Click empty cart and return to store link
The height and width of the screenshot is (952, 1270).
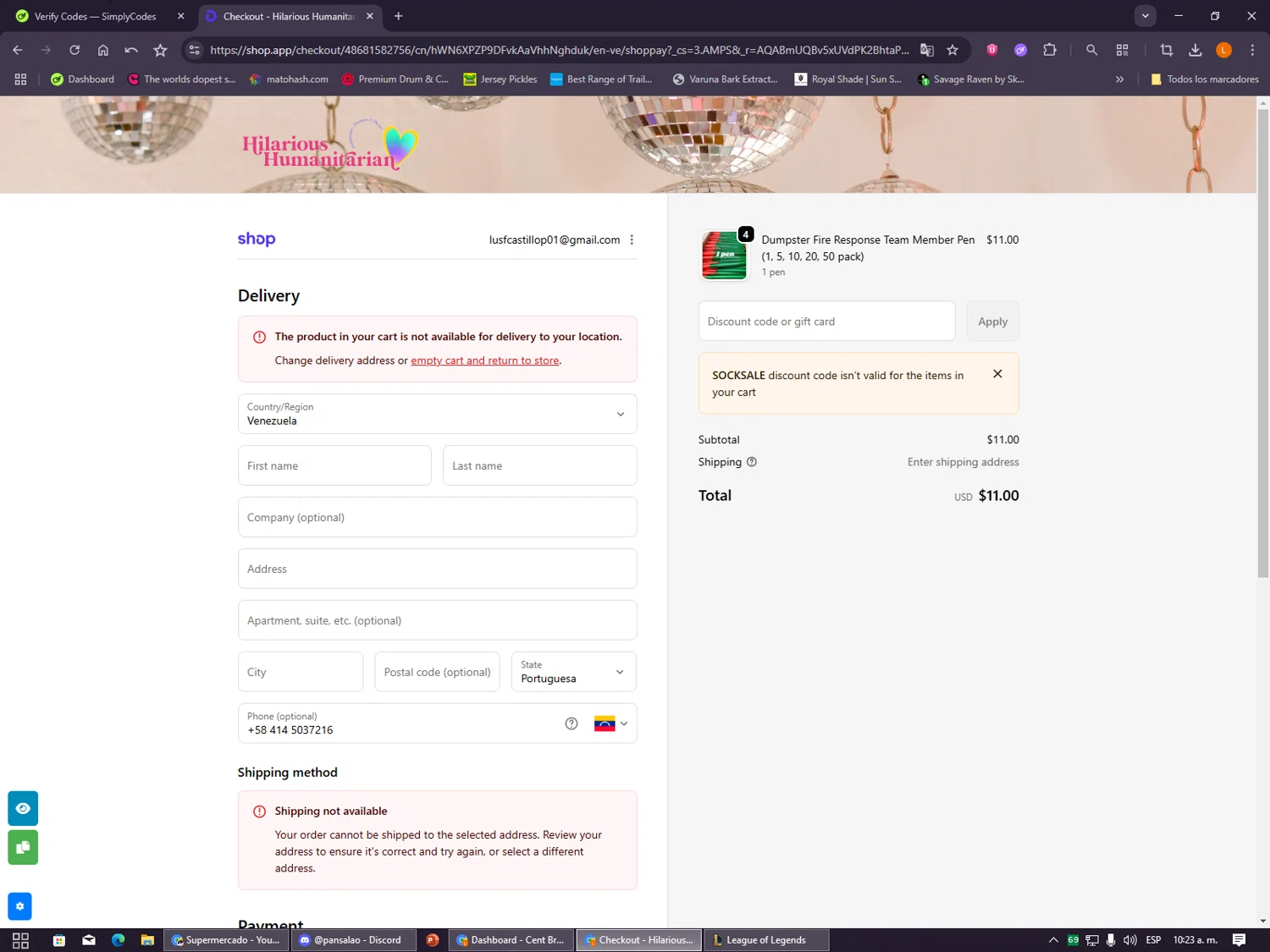coord(485,360)
